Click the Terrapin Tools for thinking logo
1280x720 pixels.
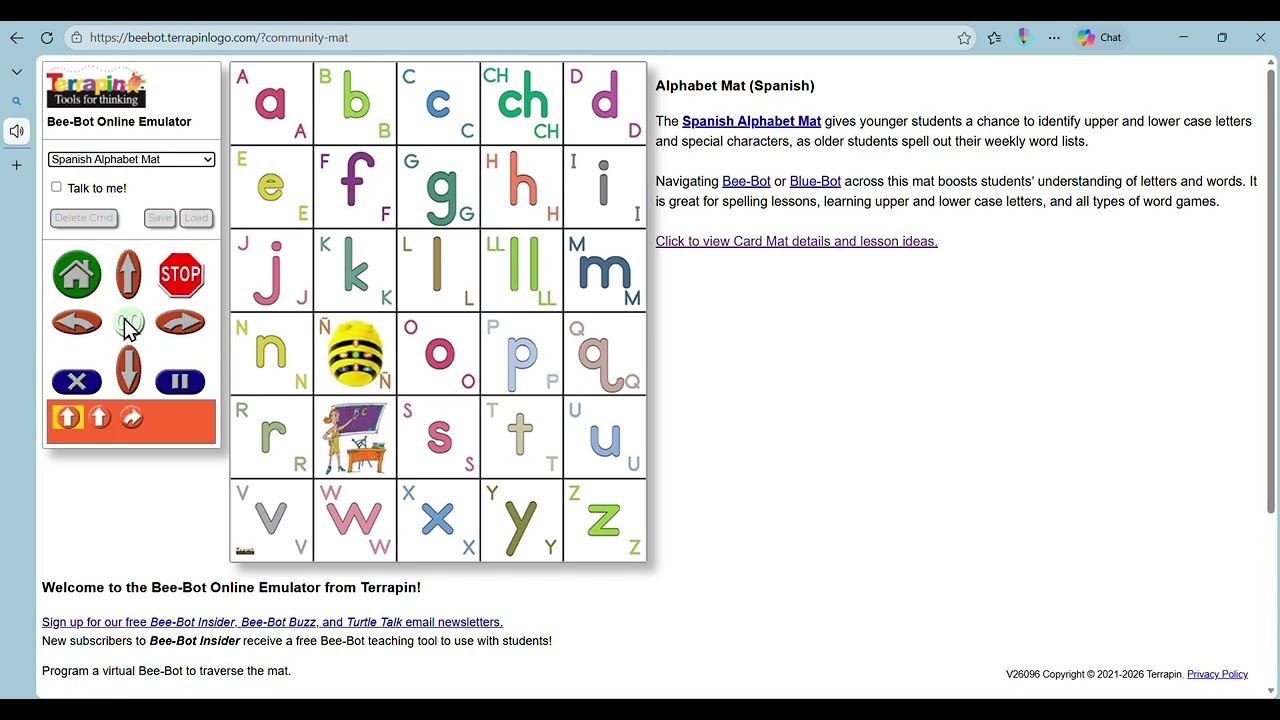pyautogui.click(x=96, y=88)
